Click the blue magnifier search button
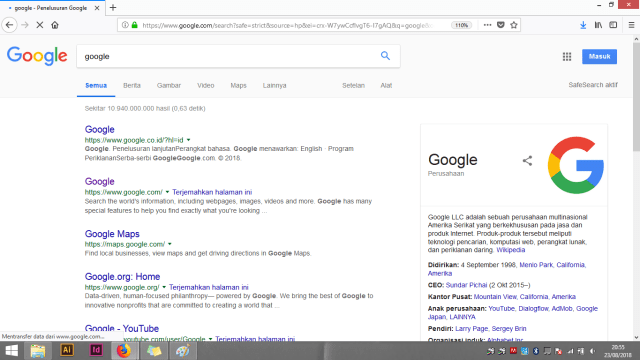 point(385,56)
